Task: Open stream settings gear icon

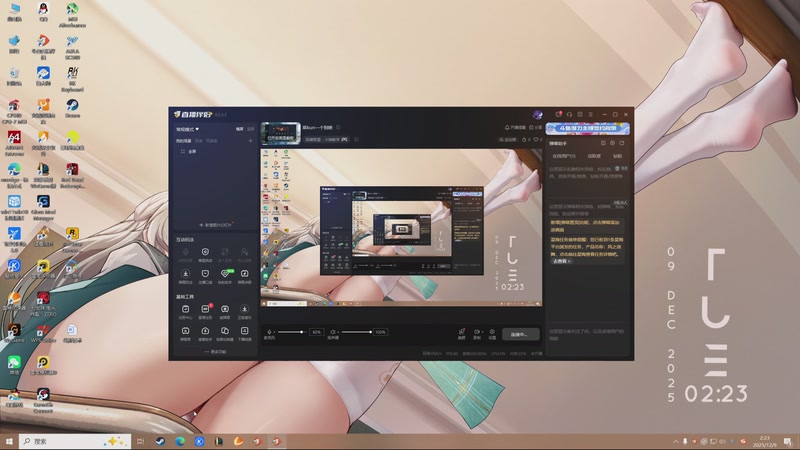Action: click(492, 334)
